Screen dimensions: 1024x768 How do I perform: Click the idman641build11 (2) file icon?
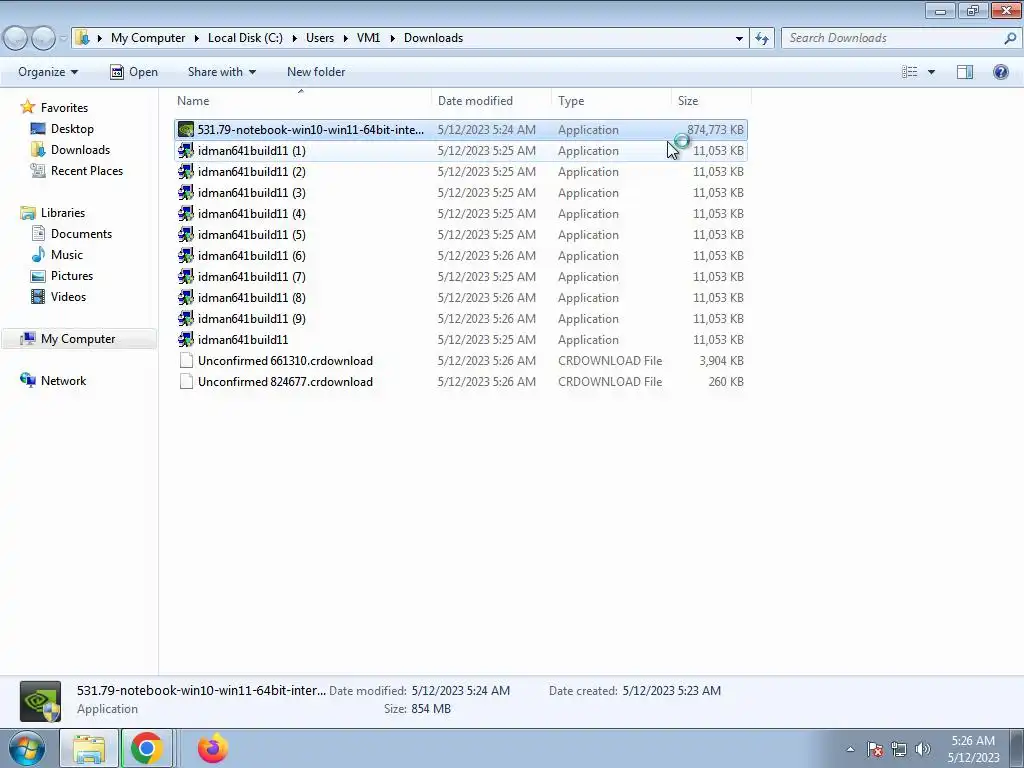coord(186,172)
